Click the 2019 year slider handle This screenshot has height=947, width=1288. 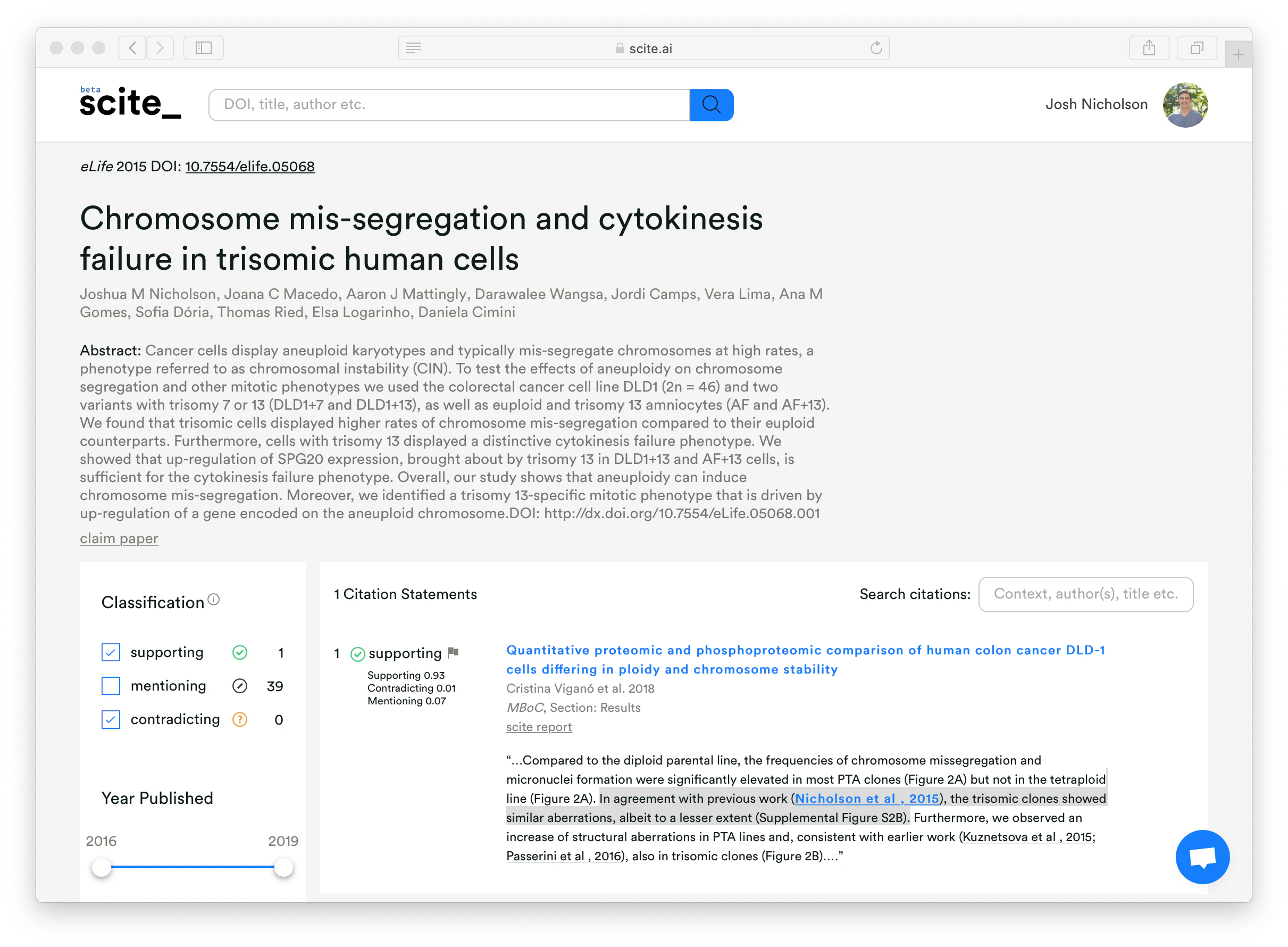[x=283, y=867]
